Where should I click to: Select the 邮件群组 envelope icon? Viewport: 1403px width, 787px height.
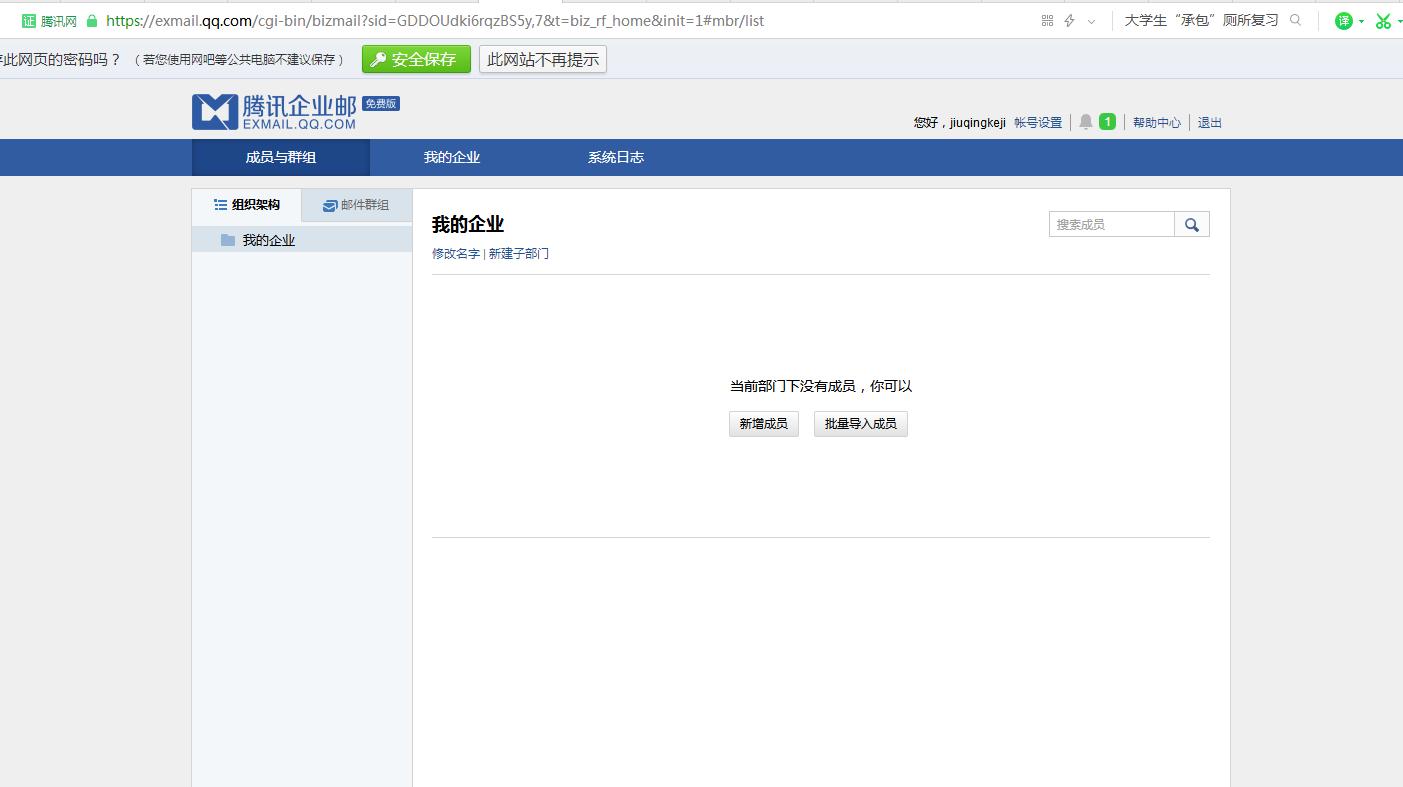(329, 205)
